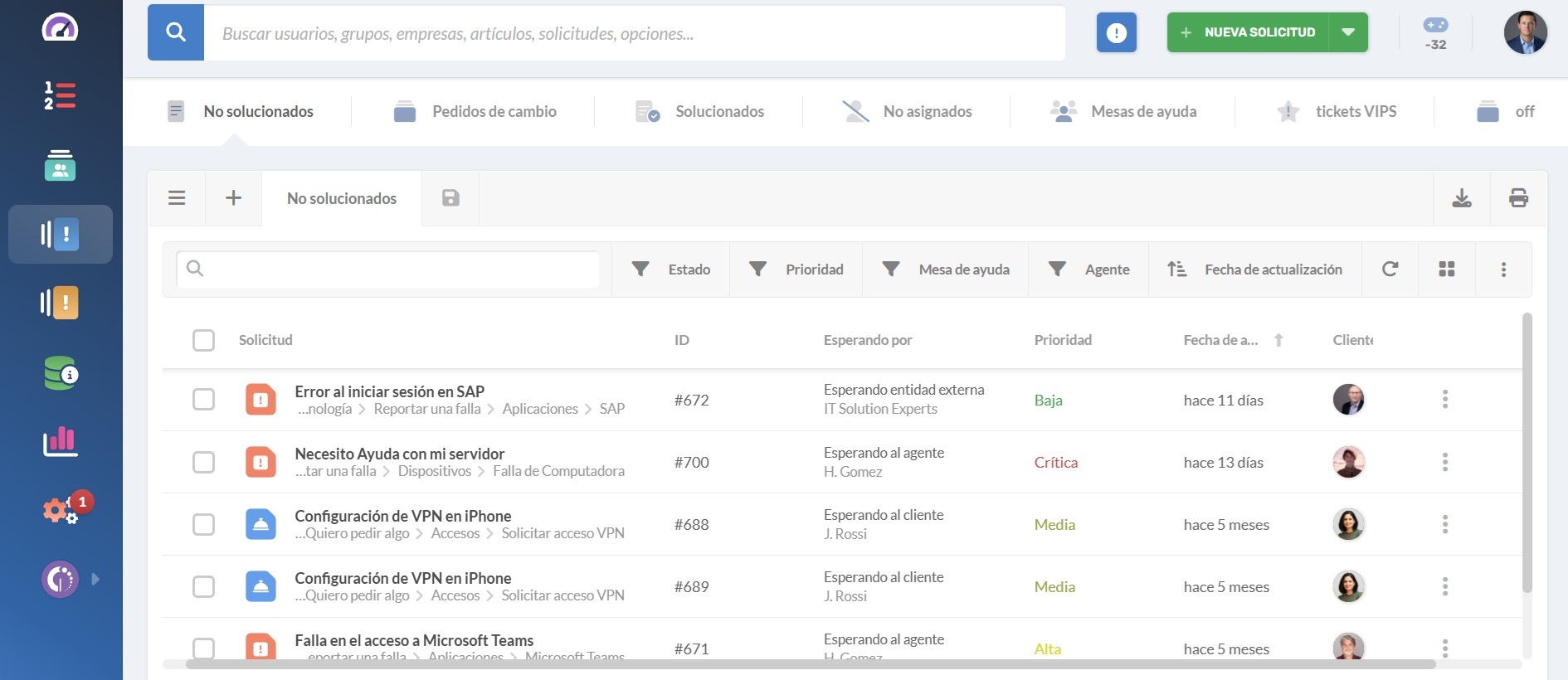Click the vertical scrollbar of the list

(x=1527, y=453)
